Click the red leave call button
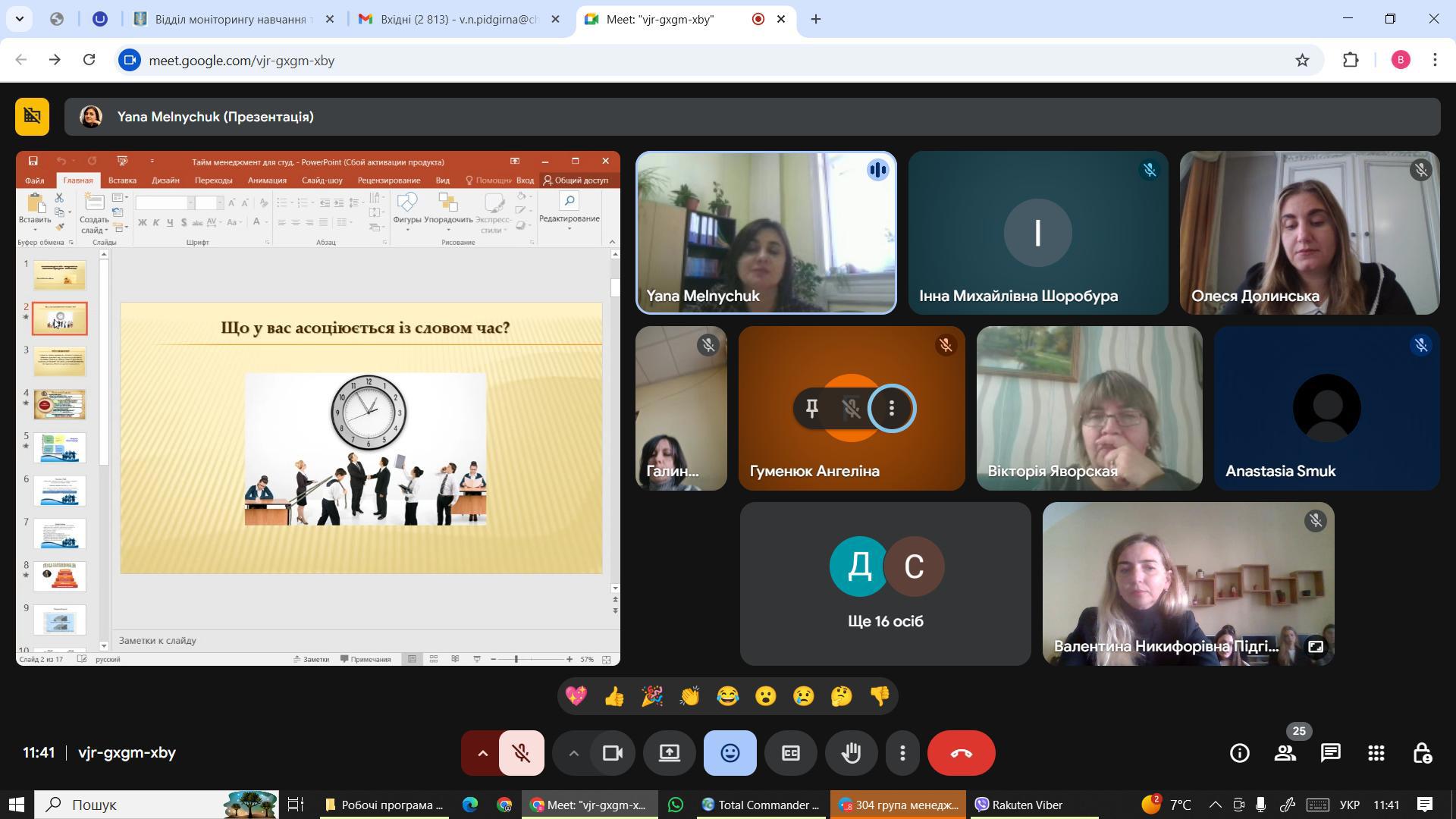Screen dimensions: 1456x819 pyautogui.click(x=961, y=753)
